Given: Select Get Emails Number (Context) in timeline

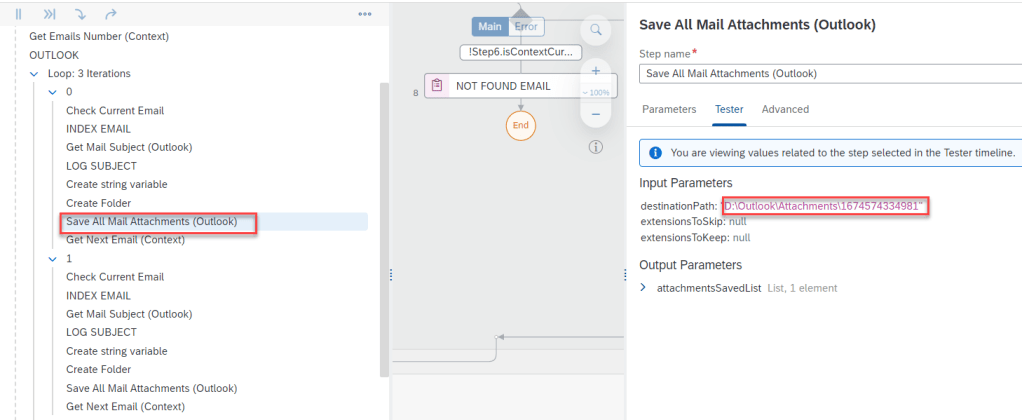Looking at the screenshot, I should (99, 36).
